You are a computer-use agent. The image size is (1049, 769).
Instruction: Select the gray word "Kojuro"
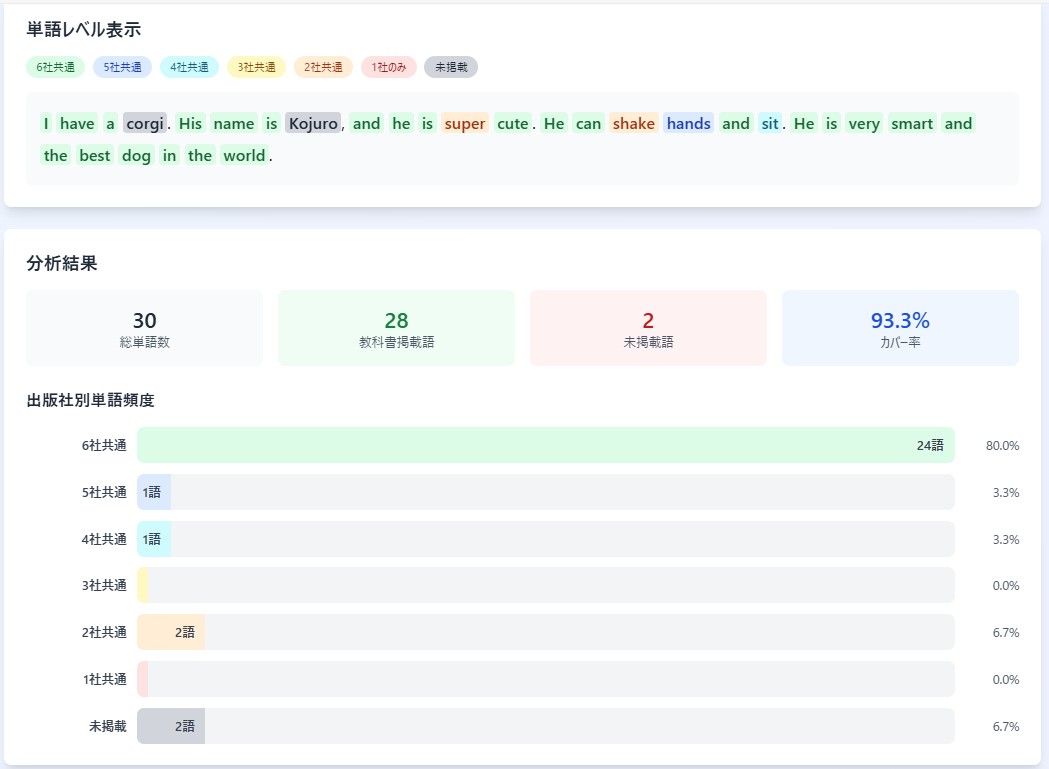click(x=313, y=124)
